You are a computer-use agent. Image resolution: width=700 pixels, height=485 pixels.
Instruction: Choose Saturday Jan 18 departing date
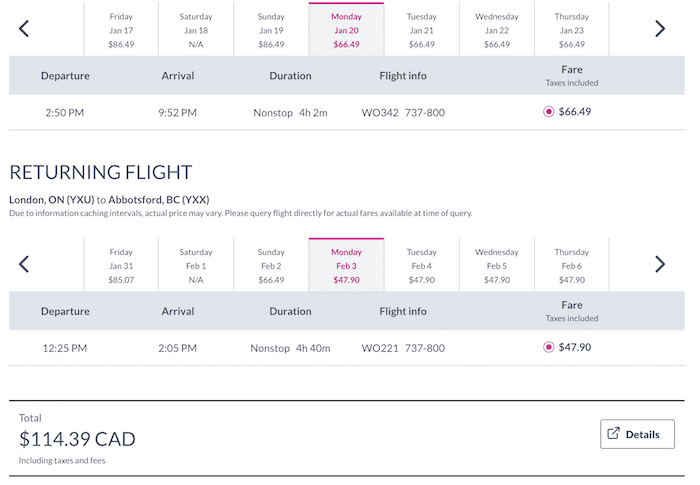coord(196,29)
